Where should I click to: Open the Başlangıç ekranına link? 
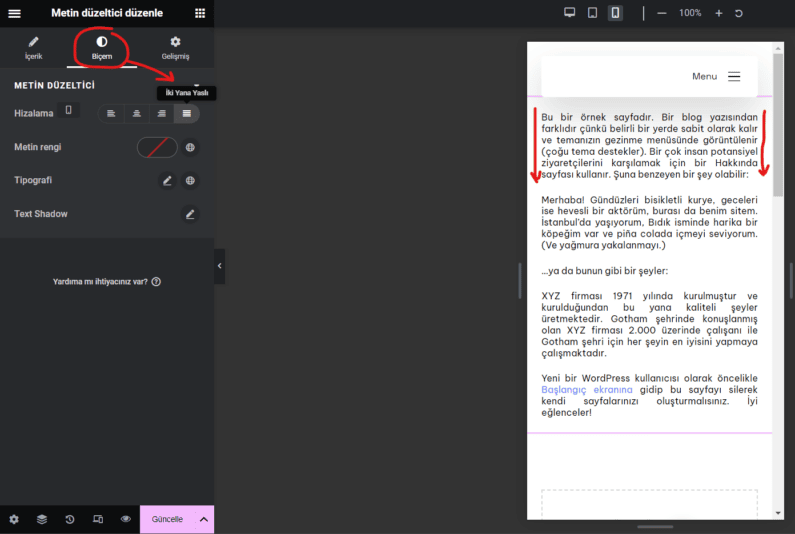pyautogui.click(x=586, y=389)
